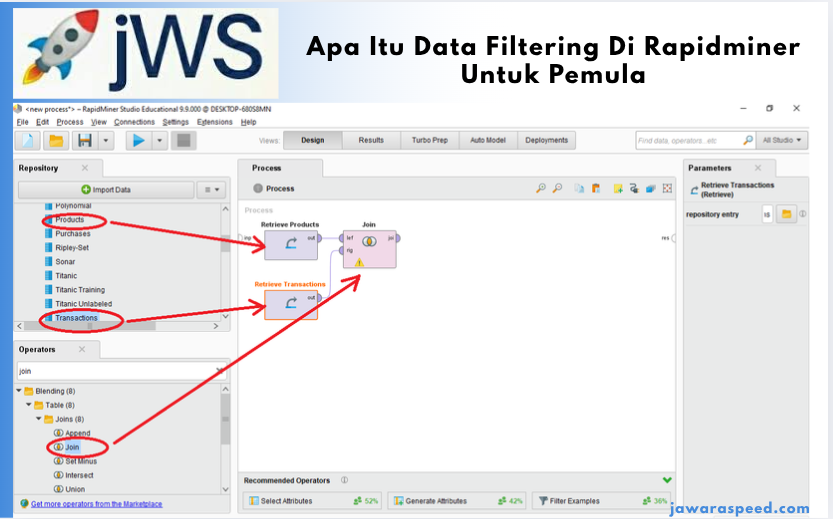This screenshot has width=833, height=519.
Task: Click the Import Data button
Action: tap(106, 190)
